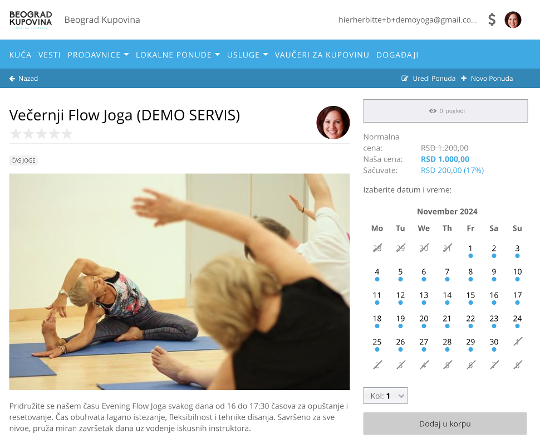The width and height of the screenshot is (540, 438).
Task: Click the Beograd Kupovina logo
Action: pyautogui.click(x=31, y=20)
